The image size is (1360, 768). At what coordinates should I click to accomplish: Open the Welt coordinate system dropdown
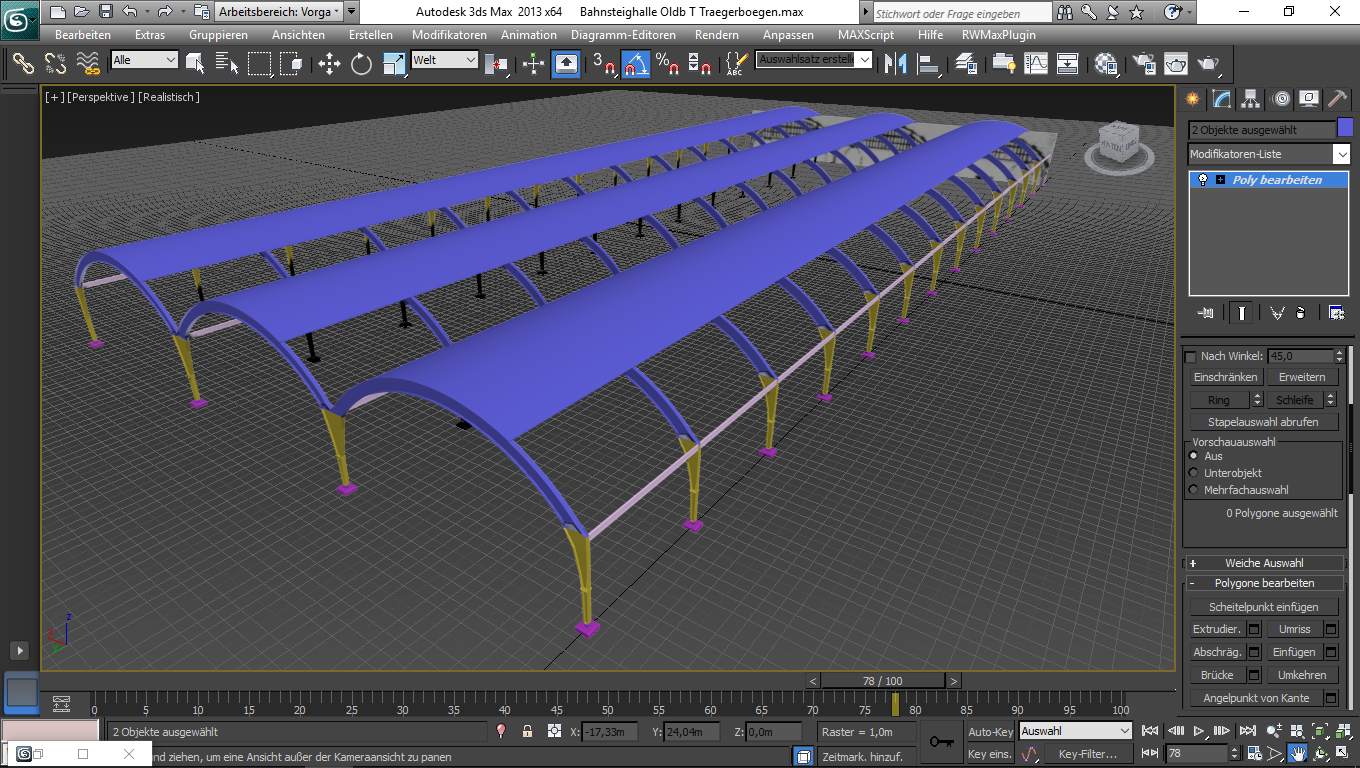(445, 60)
